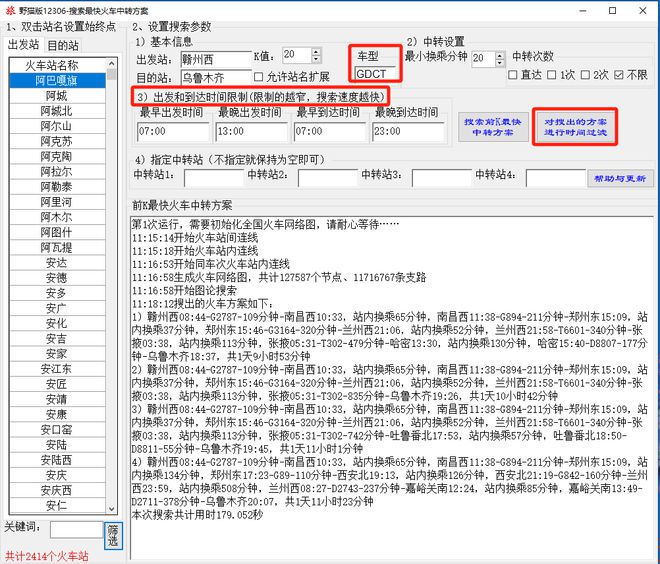Select station 安广 in list
The height and width of the screenshot is (564, 660).
[x=57, y=308]
